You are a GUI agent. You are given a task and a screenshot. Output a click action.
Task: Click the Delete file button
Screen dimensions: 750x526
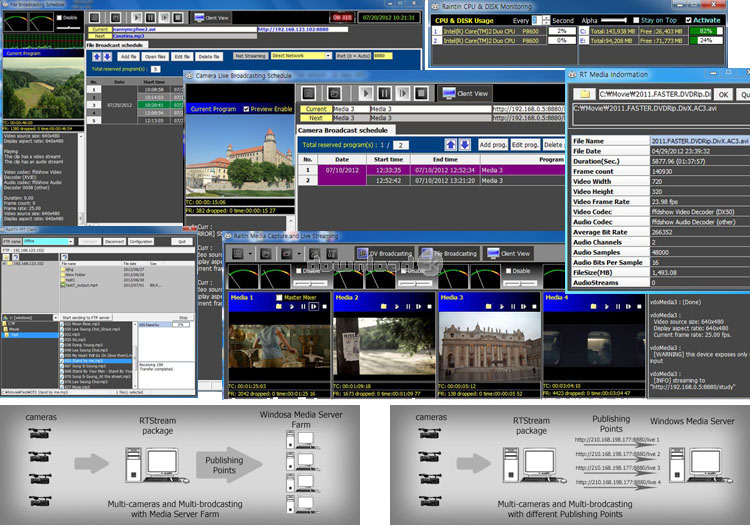[209, 56]
